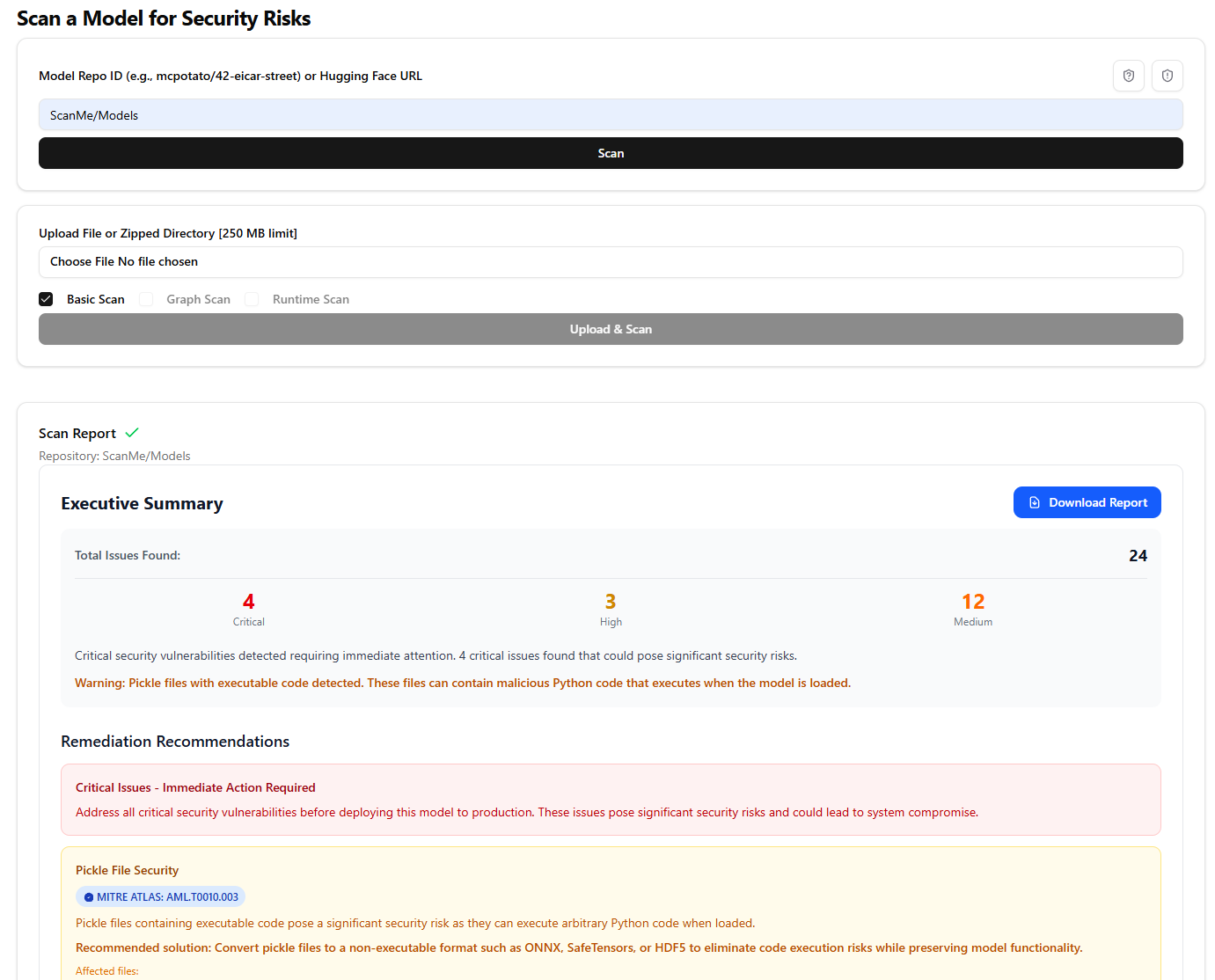
Task: Select the Medium issues count 12
Action: (x=973, y=602)
